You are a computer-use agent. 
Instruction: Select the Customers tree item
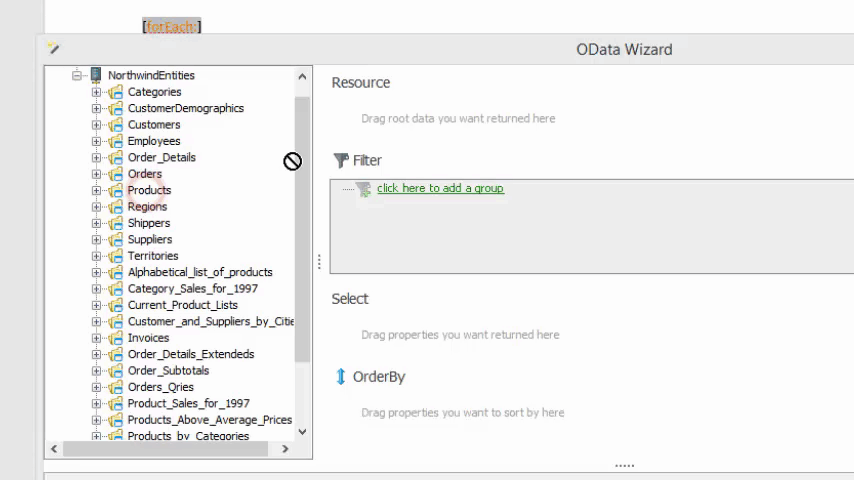[x=154, y=125]
